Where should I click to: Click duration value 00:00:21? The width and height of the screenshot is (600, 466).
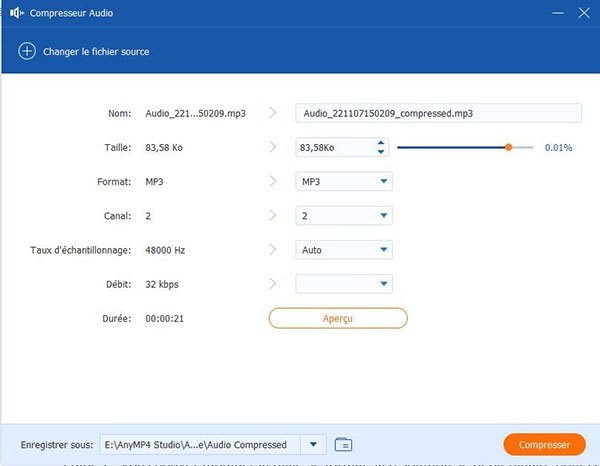(165, 319)
